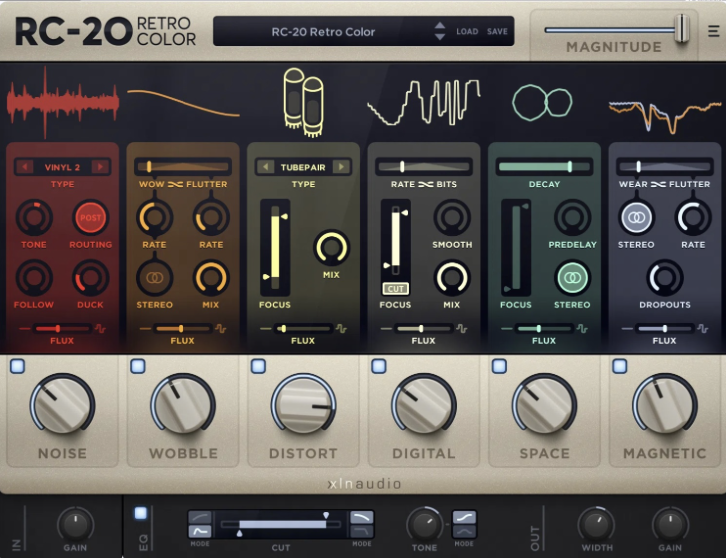Click the Noise waveform icon
This screenshot has width=726, height=558.
[62, 103]
